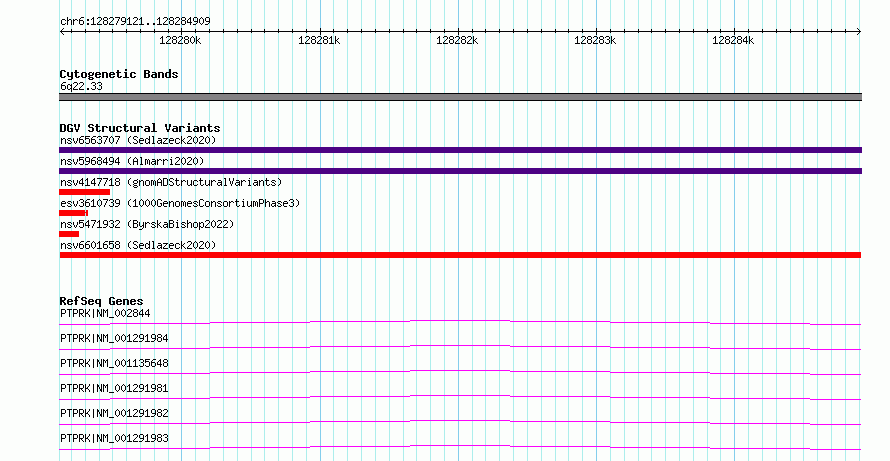The height and width of the screenshot is (461, 890).
Task: Select the magenta intron line under NM_002844
Action: coord(460,321)
